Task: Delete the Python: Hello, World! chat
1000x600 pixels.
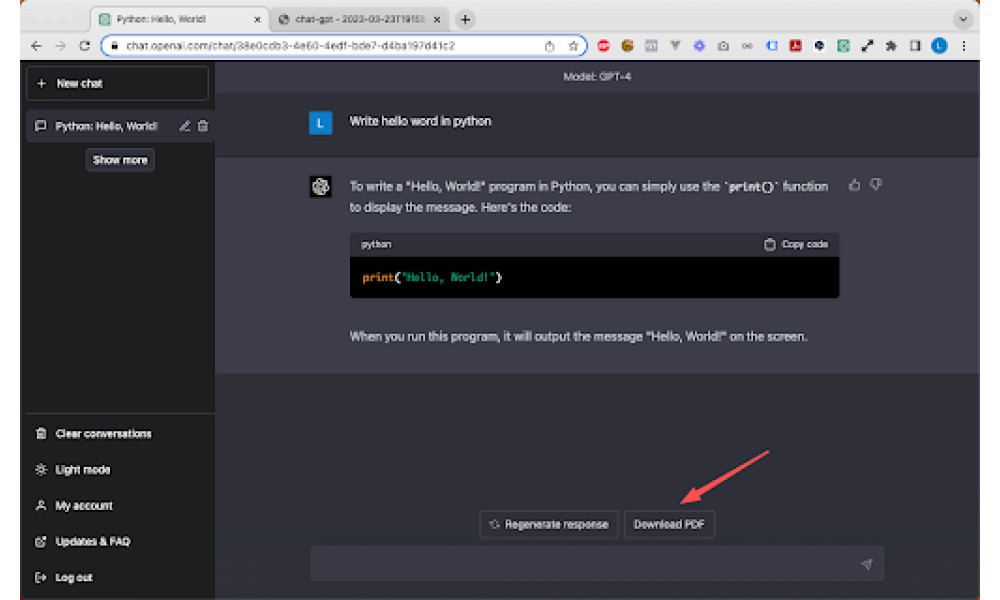Action: [x=203, y=126]
